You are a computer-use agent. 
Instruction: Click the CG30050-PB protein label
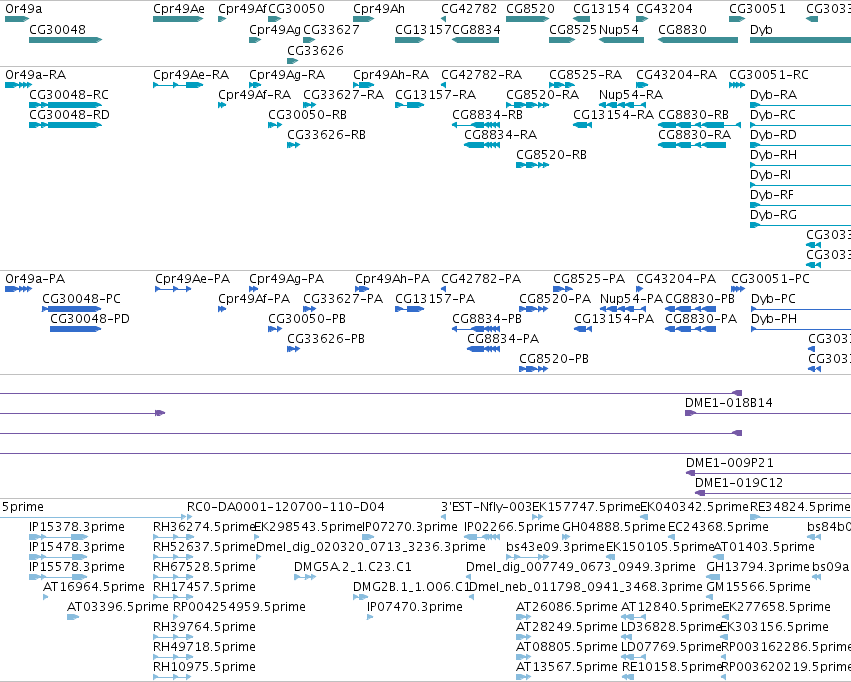coord(307,319)
